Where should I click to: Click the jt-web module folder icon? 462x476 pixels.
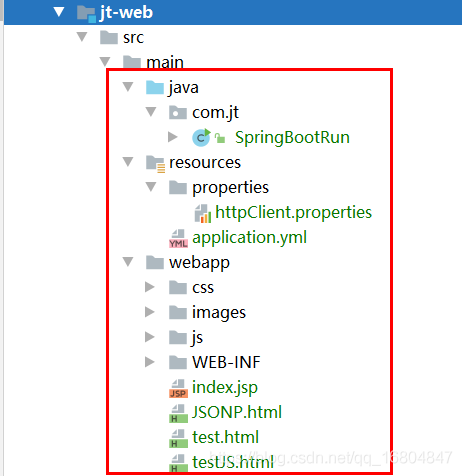pyautogui.click(x=86, y=14)
